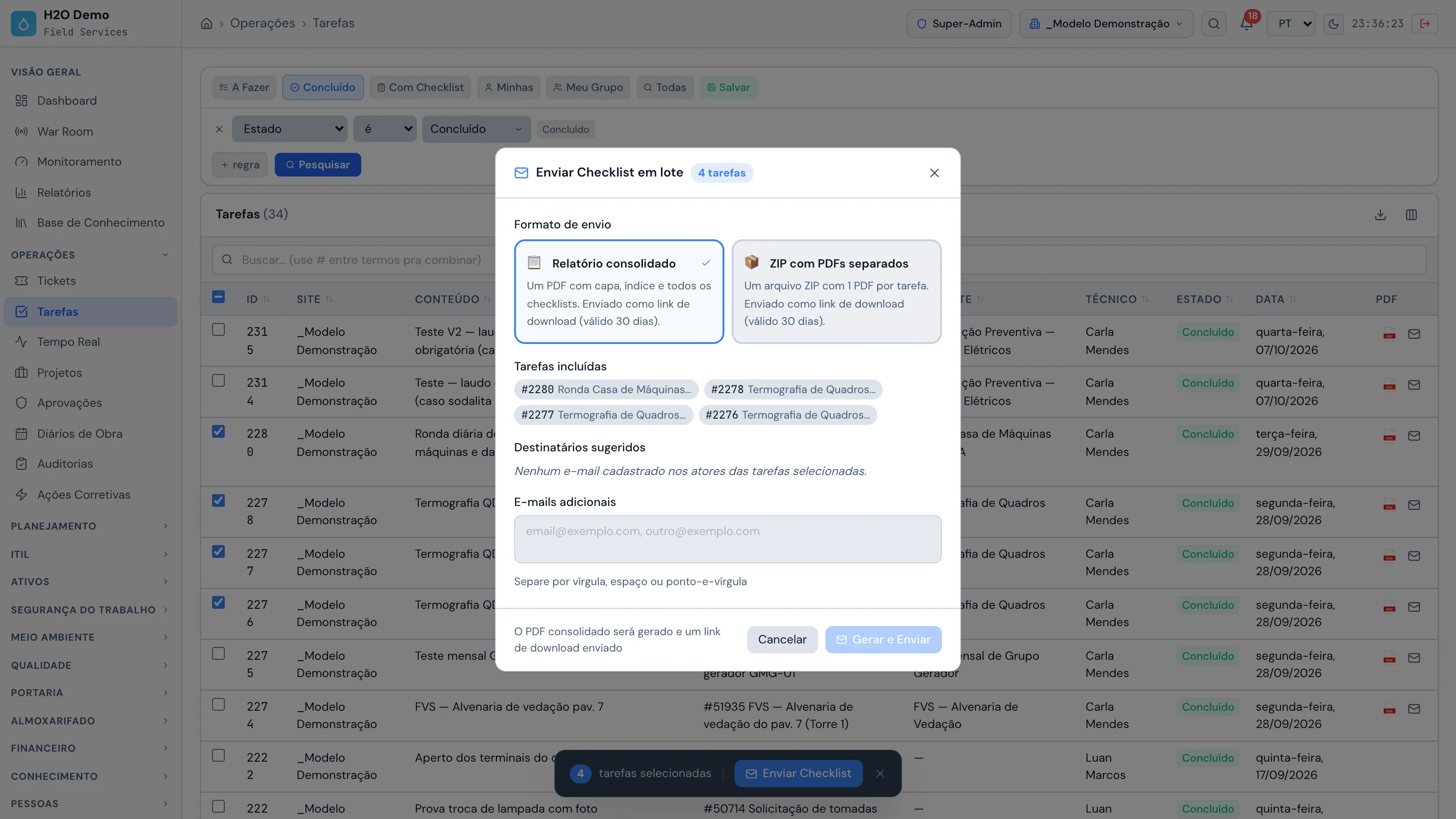Open the Estado field dropdown
The width and height of the screenshot is (1456, 819).
289,129
